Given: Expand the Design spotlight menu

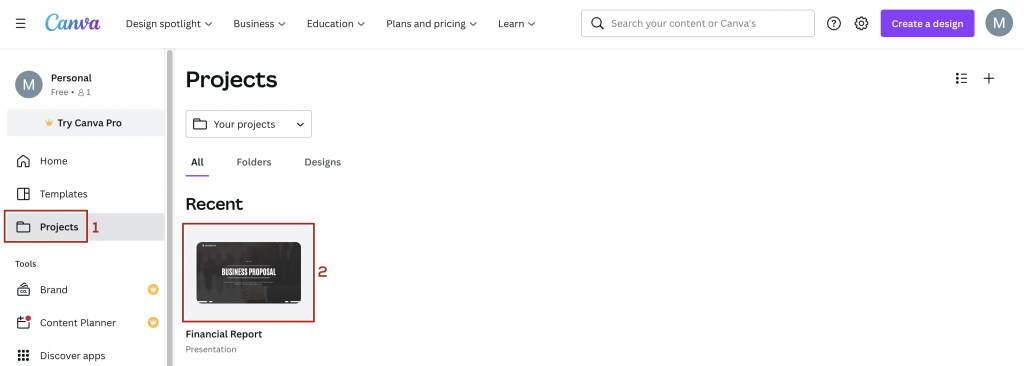Looking at the screenshot, I should pyautogui.click(x=169, y=24).
